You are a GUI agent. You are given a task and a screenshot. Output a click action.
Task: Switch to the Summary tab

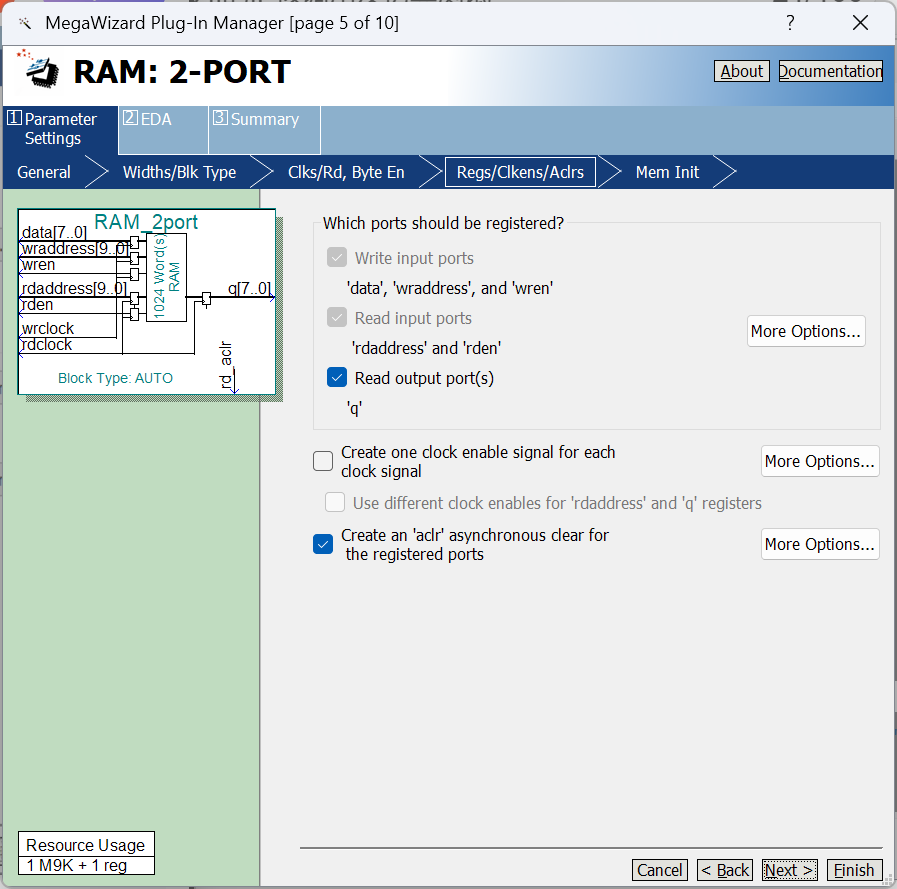(264, 129)
